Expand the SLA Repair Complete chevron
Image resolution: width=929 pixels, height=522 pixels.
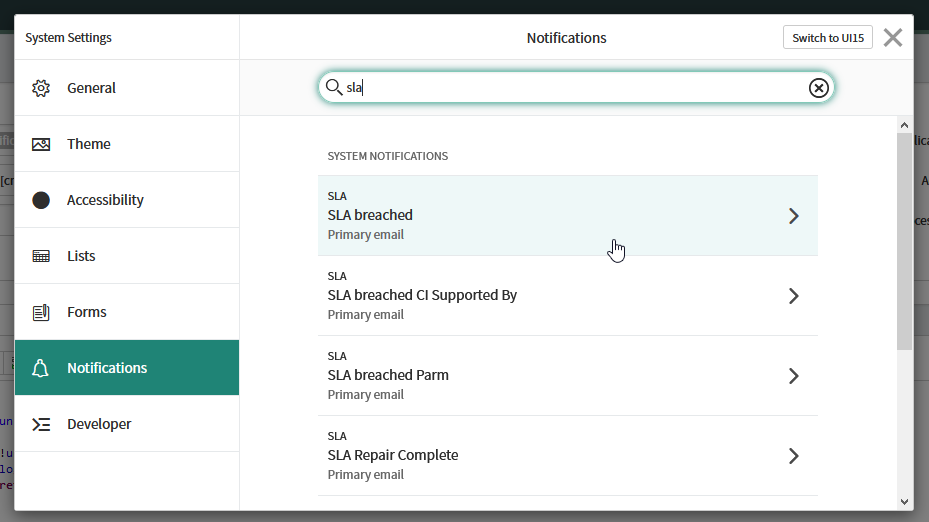794,456
